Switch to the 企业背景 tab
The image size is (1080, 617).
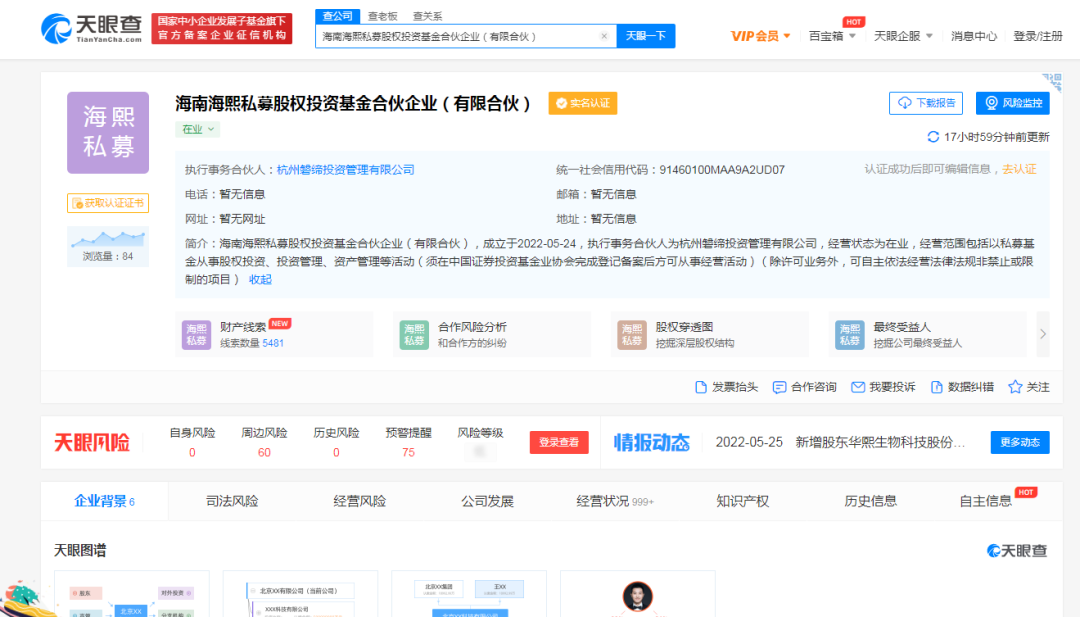(x=104, y=501)
